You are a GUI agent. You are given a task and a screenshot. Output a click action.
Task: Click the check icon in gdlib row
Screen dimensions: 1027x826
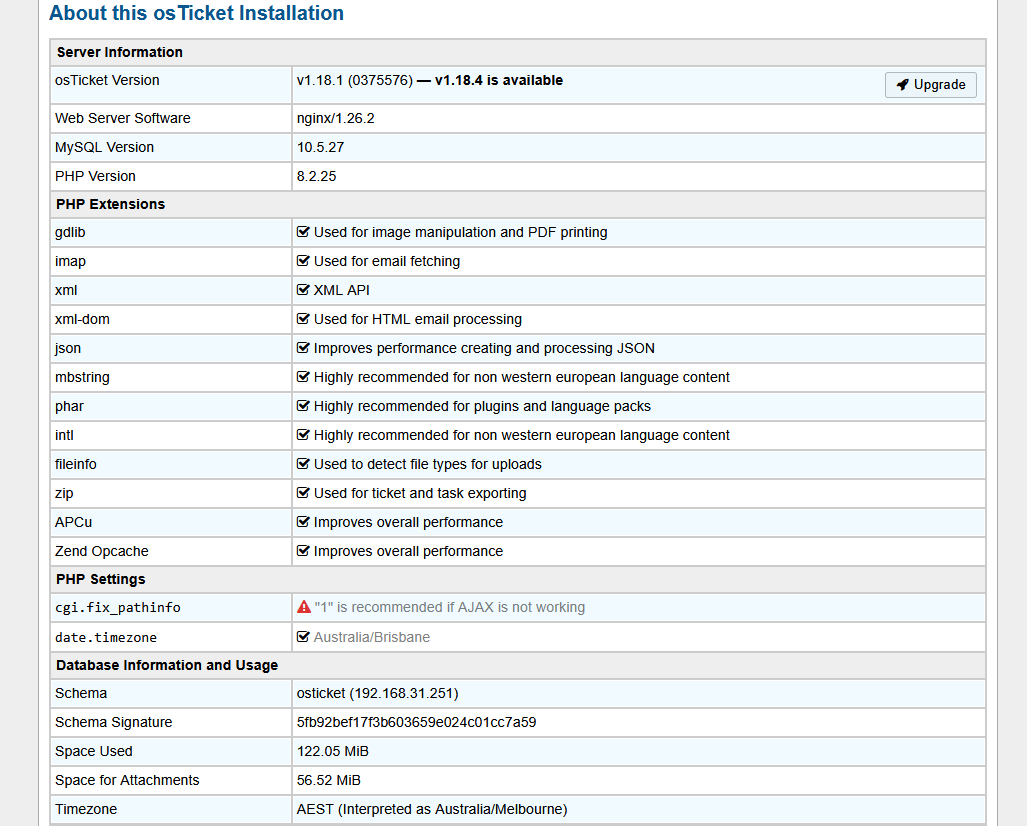(303, 232)
